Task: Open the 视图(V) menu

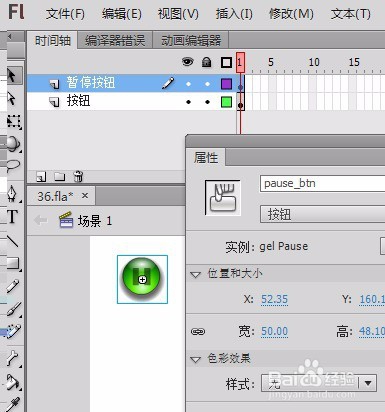Action: [178, 14]
